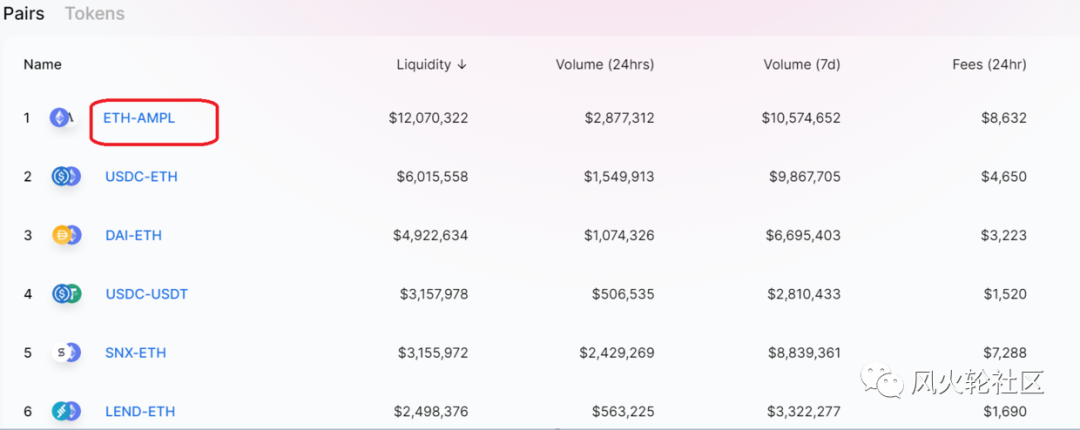The width and height of the screenshot is (1080, 430).
Task: Click the Name column header
Action: 42,65
